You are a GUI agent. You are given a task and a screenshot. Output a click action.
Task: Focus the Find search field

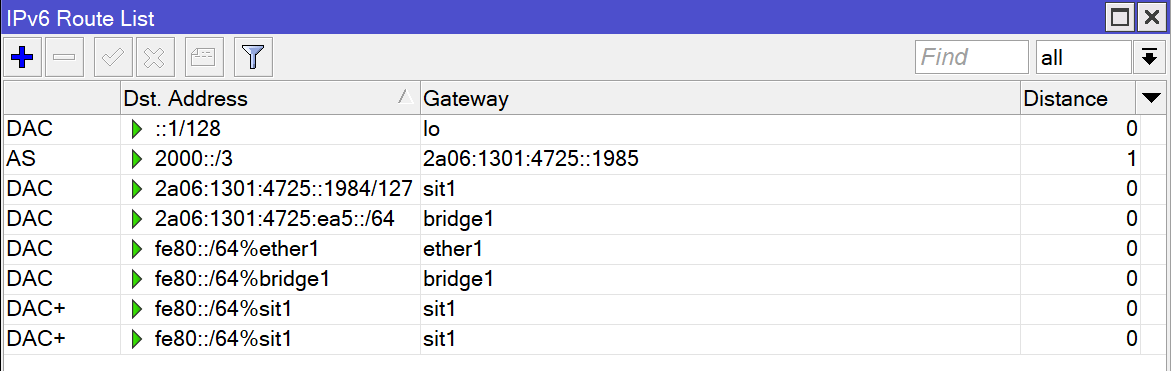click(x=972, y=57)
